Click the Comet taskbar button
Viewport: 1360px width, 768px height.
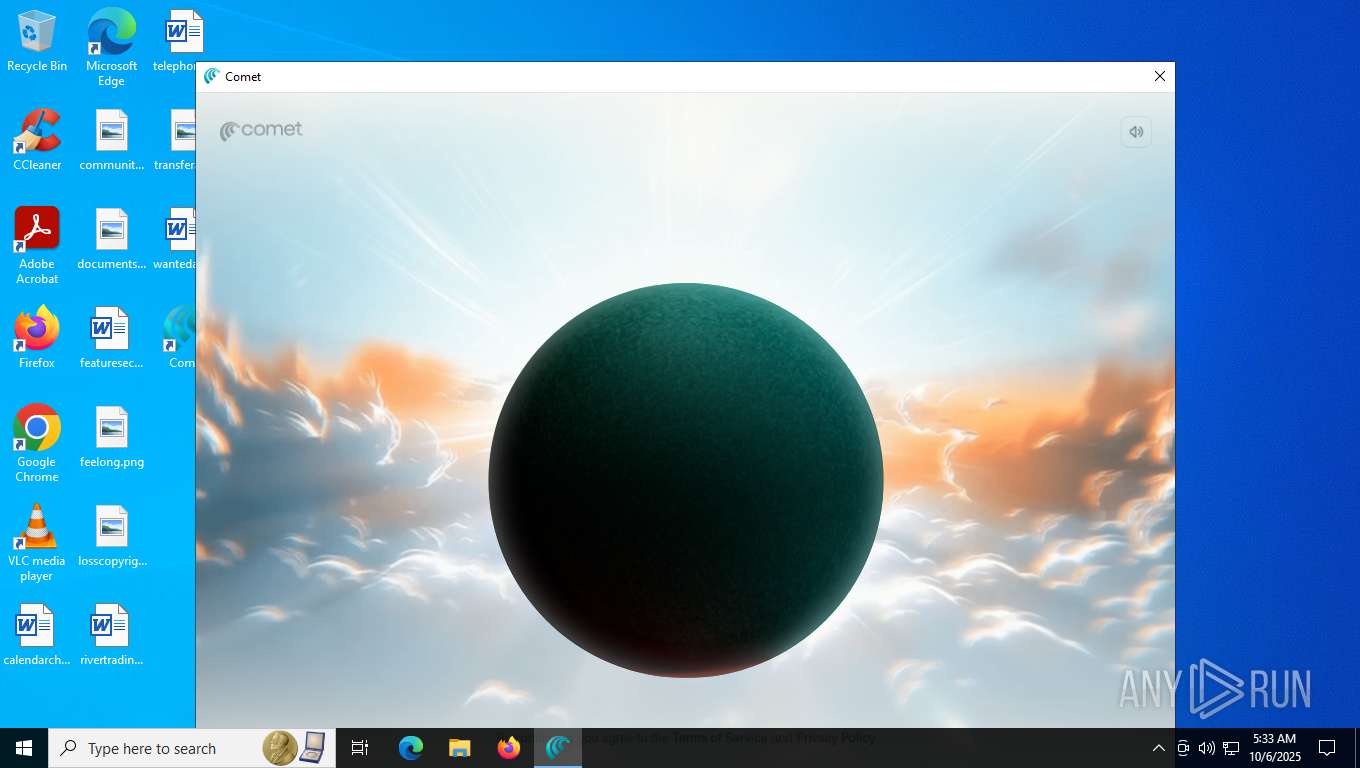pyautogui.click(x=558, y=748)
